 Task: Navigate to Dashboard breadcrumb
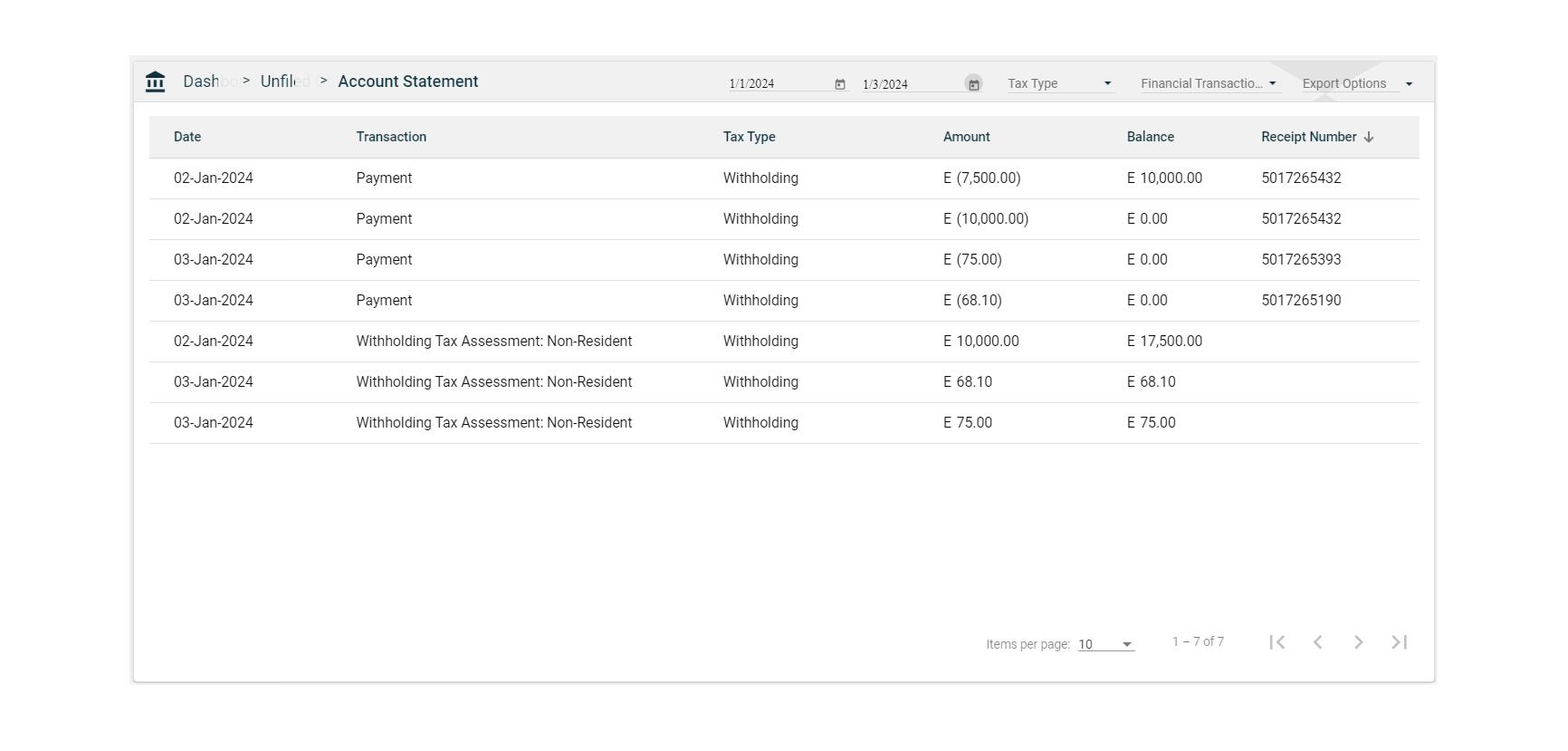click(203, 82)
